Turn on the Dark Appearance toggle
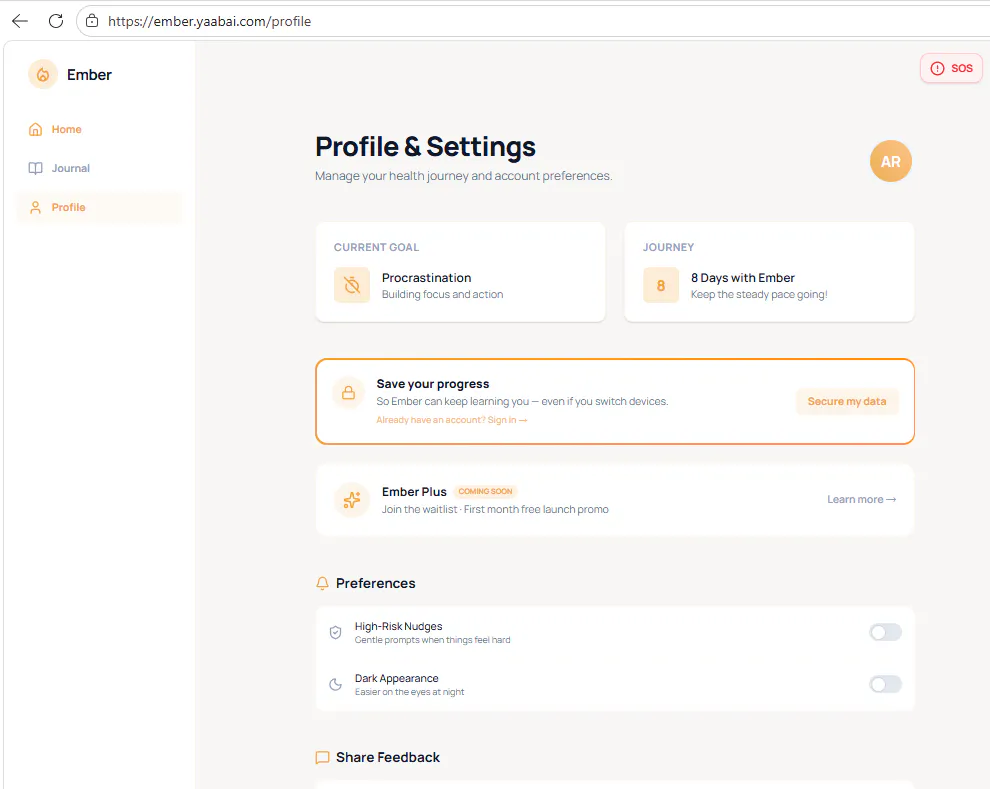This screenshot has height=789, width=990. coord(885,684)
